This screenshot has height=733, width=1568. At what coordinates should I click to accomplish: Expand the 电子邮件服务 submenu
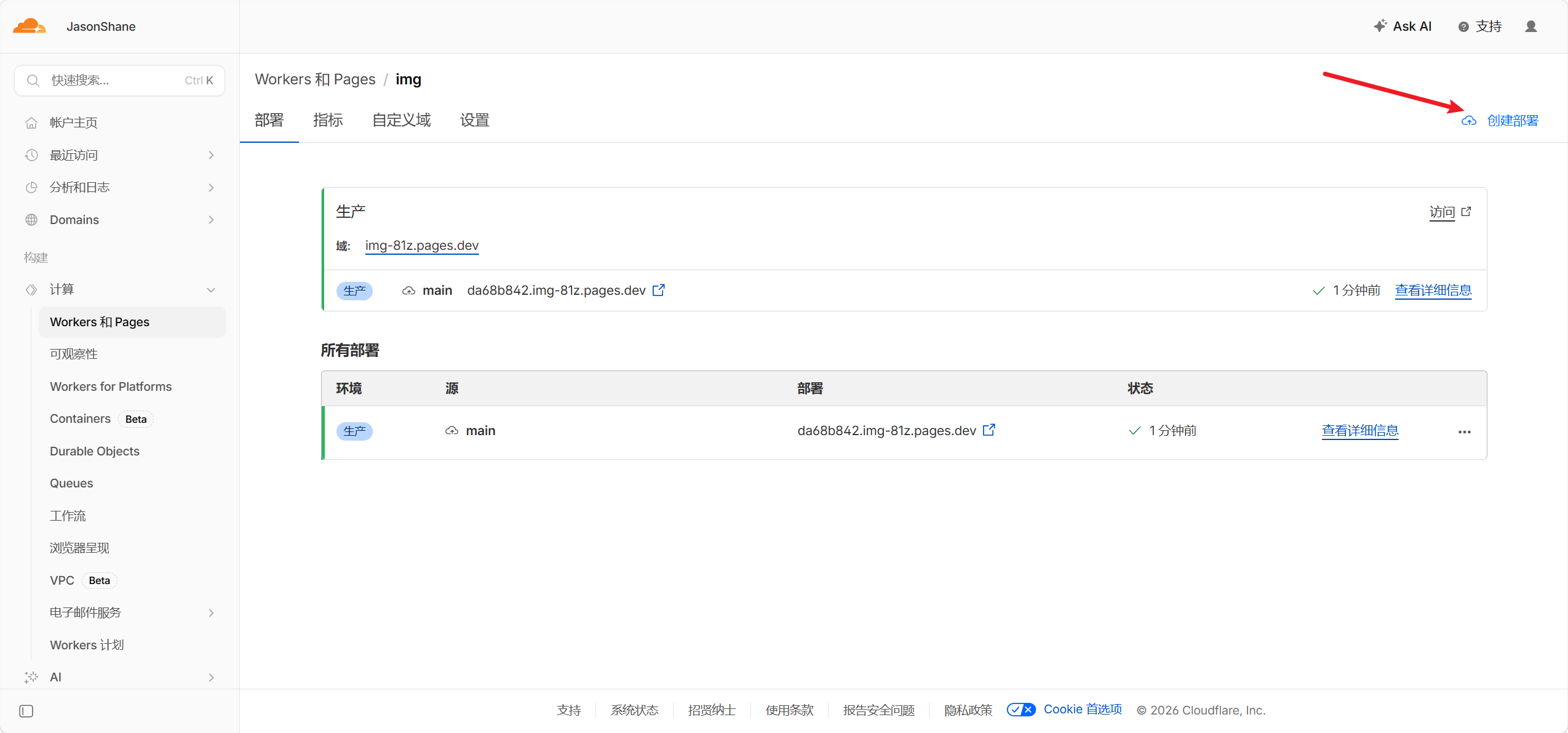pos(211,613)
